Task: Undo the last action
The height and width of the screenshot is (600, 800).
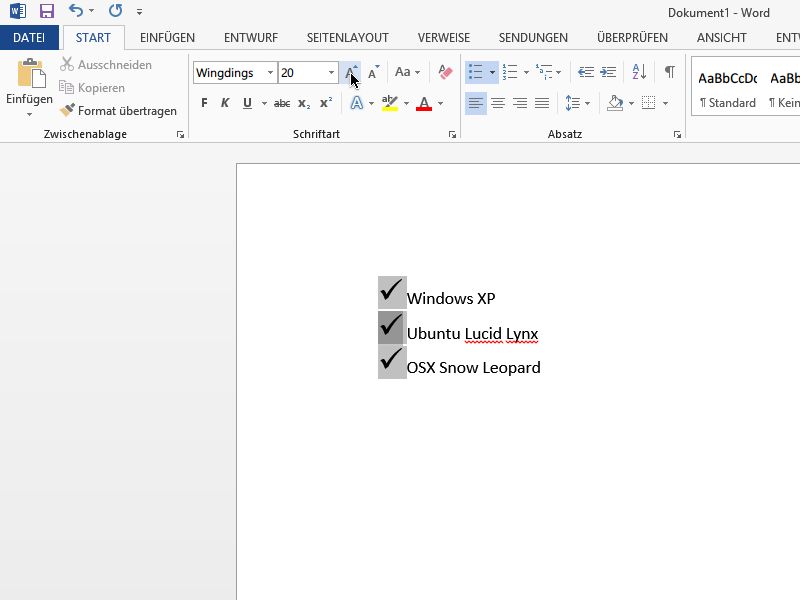Action: (76, 11)
